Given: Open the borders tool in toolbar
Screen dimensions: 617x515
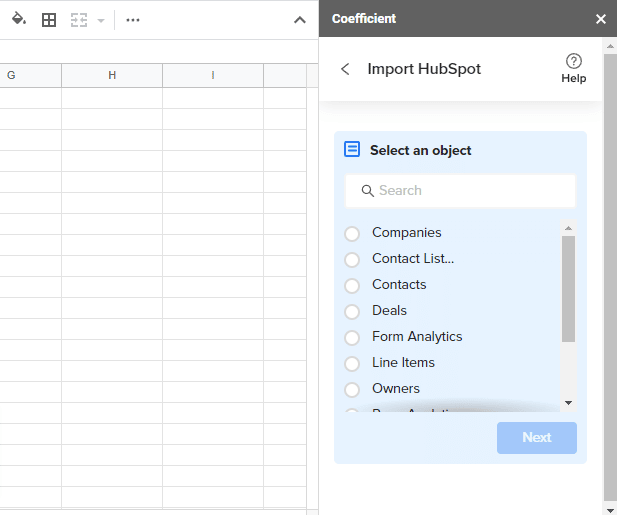Looking at the screenshot, I should (49, 20).
